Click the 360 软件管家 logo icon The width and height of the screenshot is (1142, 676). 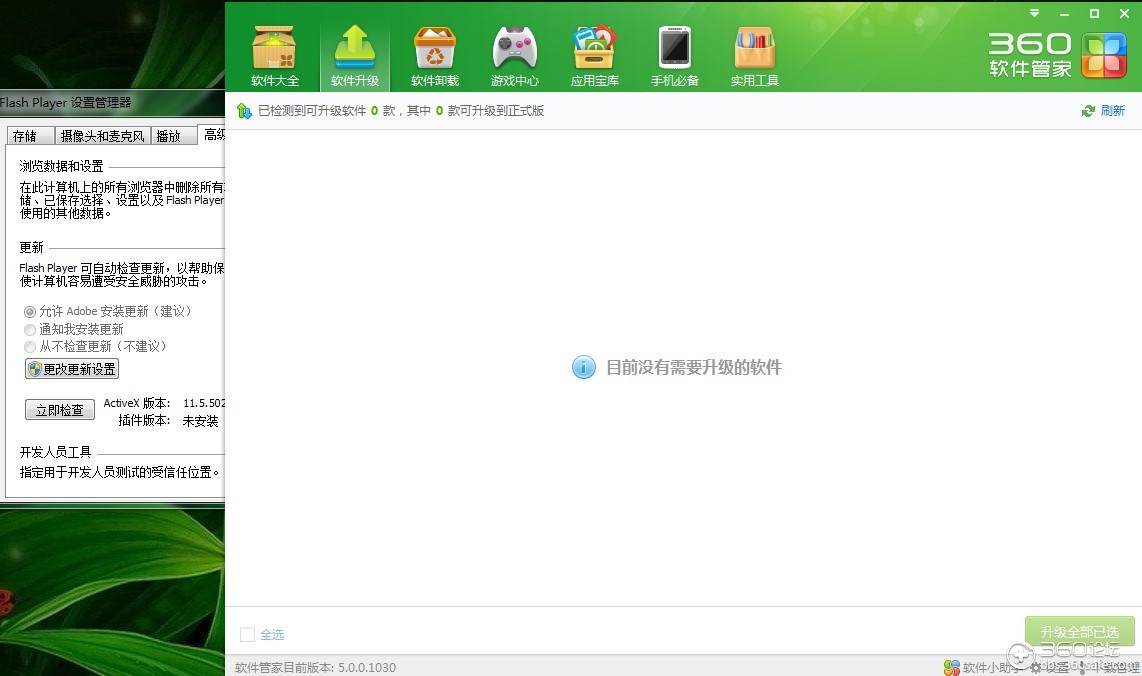click(x=1104, y=55)
